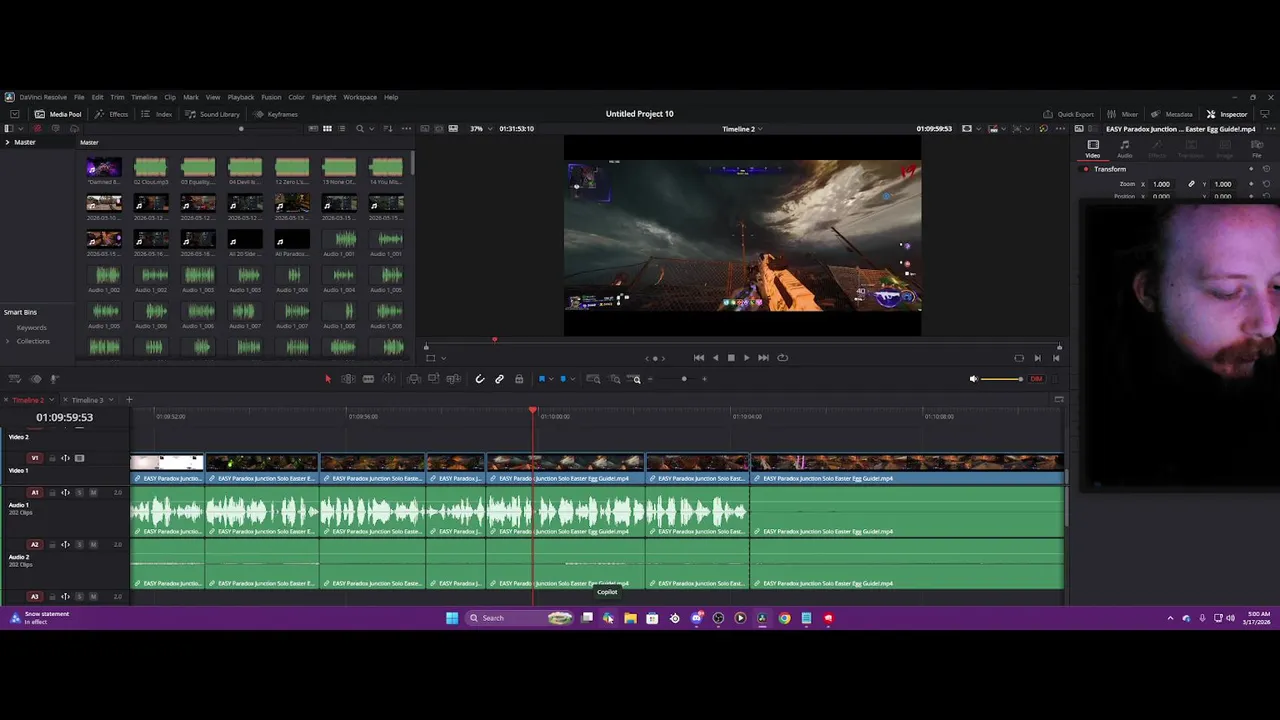This screenshot has height=720, width=1280.
Task: Show the Metadata panel
Action: click(1172, 114)
